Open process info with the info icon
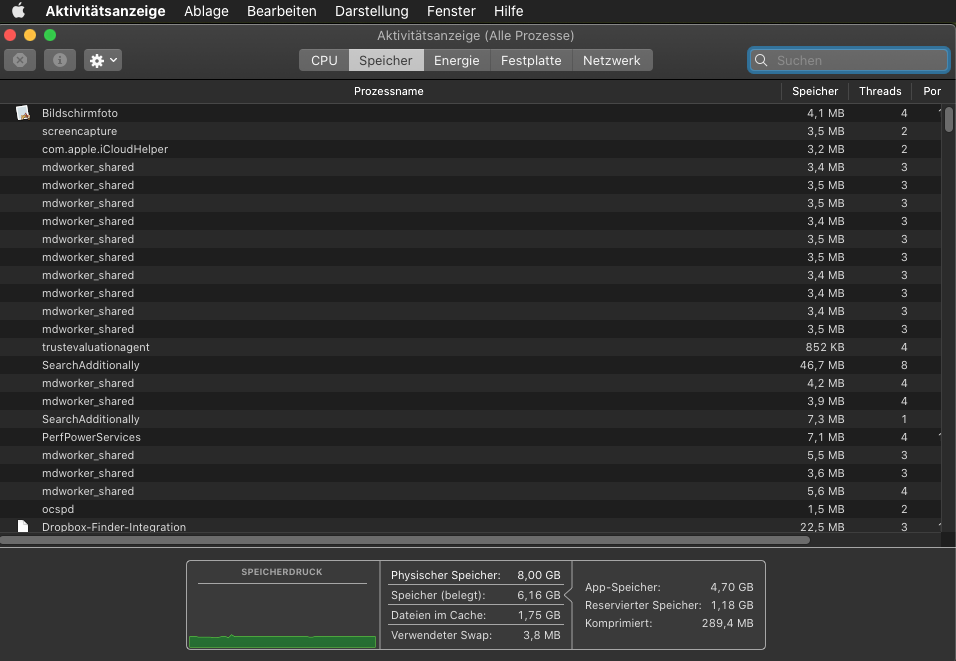The width and height of the screenshot is (956, 661). coord(59,60)
